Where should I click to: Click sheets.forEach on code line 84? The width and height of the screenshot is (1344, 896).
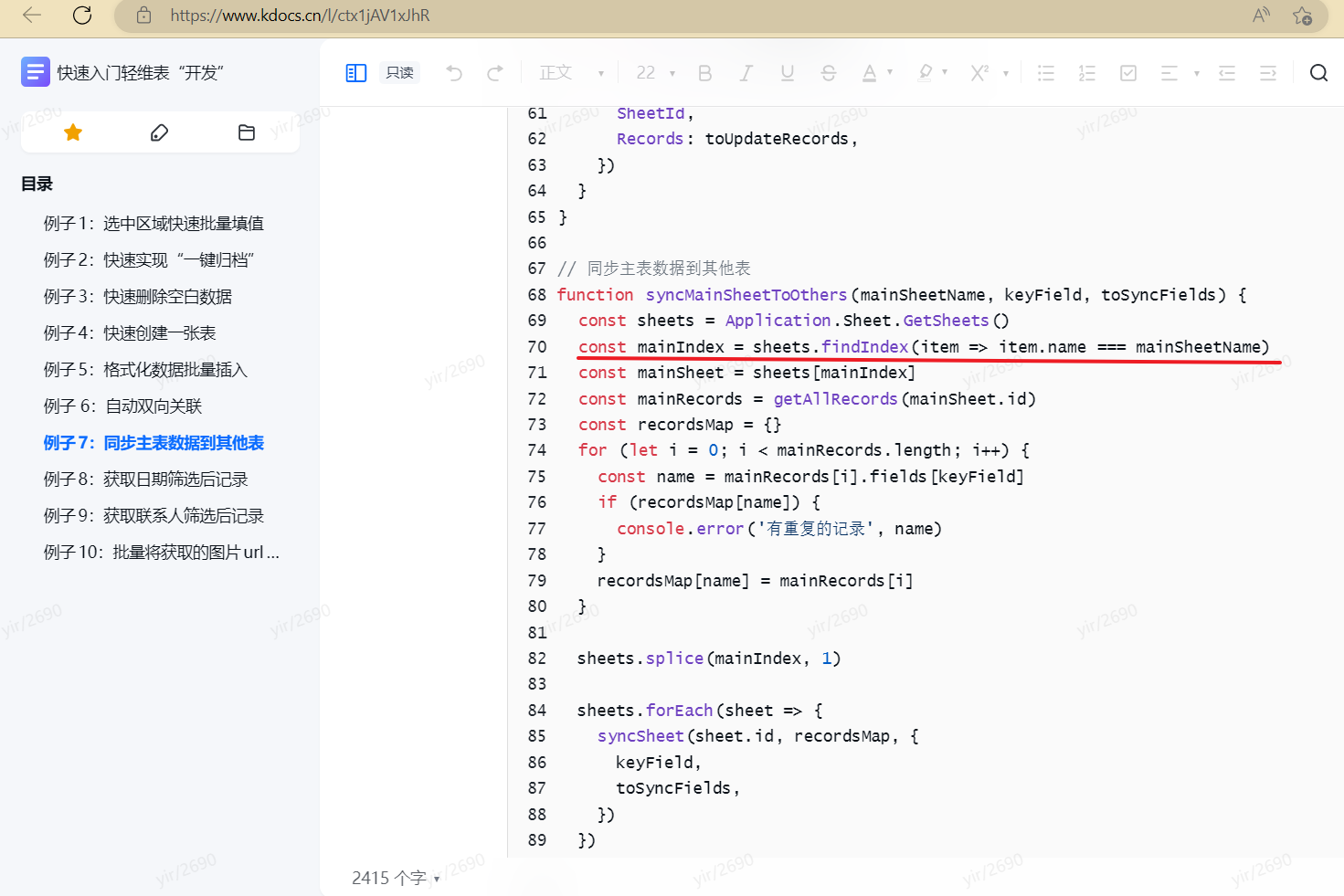click(x=645, y=711)
